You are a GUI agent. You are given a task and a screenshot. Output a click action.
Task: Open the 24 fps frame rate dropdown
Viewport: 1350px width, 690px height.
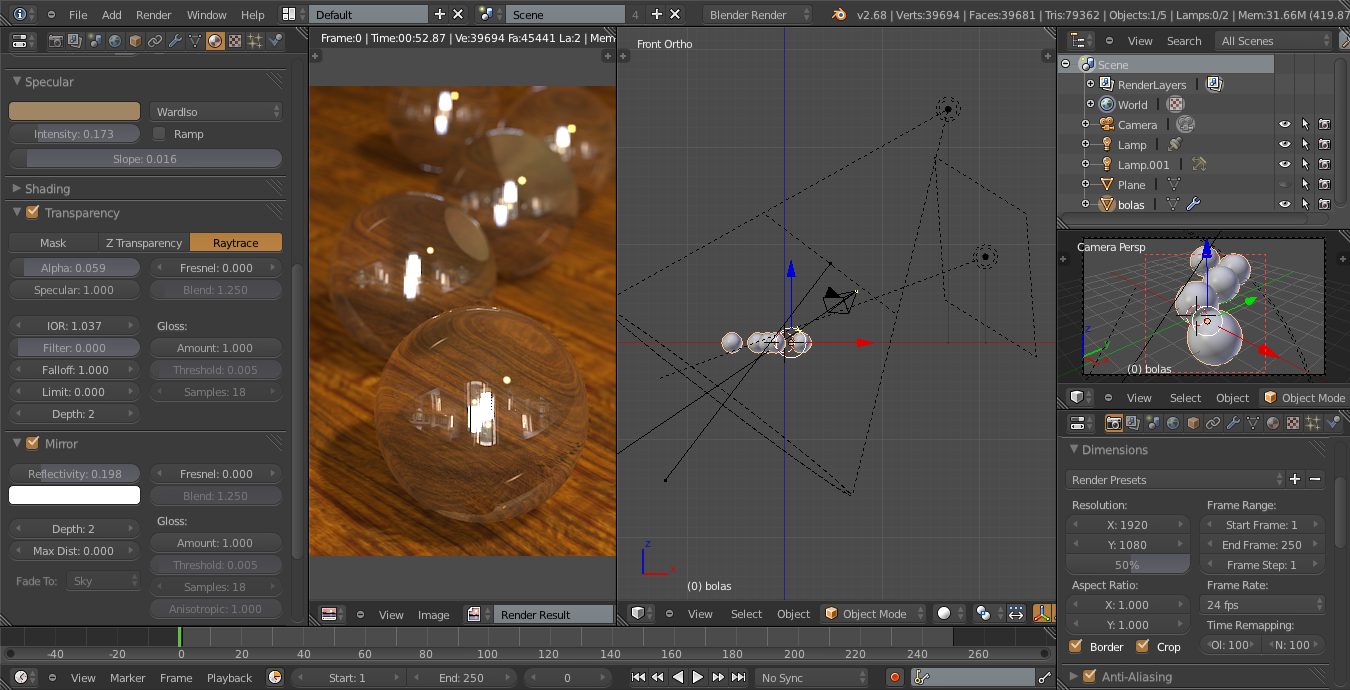click(x=1262, y=605)
